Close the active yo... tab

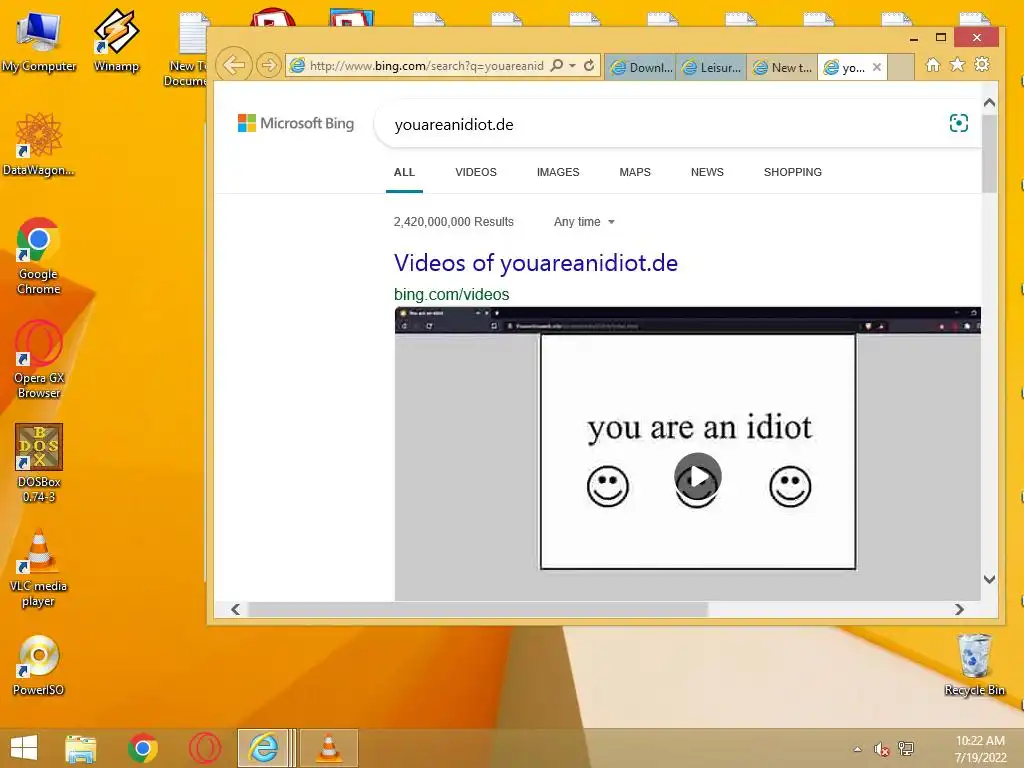point(877,67)
